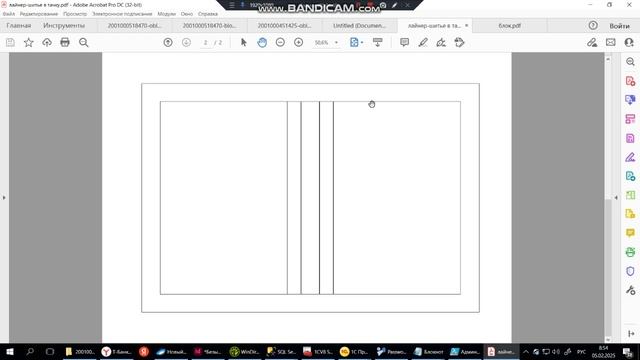Click the Find text magnifier icon
Viewport: 640px width, 360px height.
click(84, 42)
